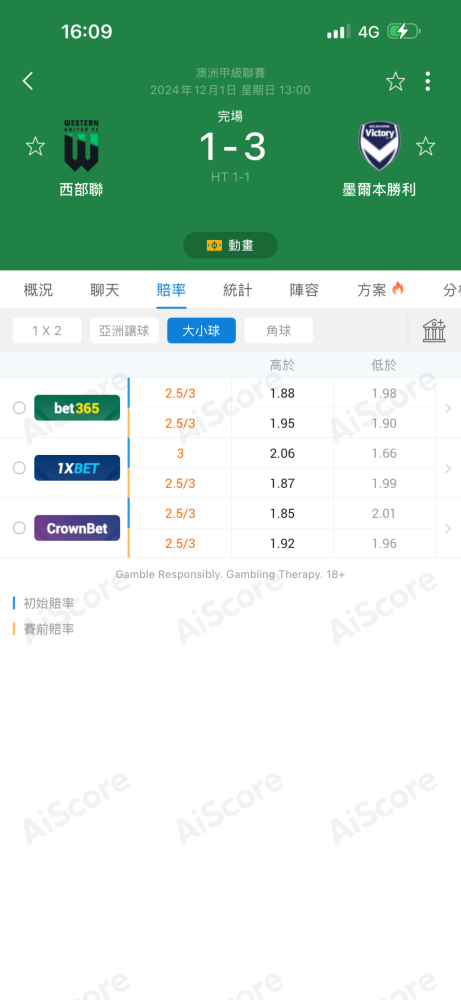This screenshot has width=461, height=1000.
Task: Tap the 16:09 status bar clock
Action: (x=87, y=31)
